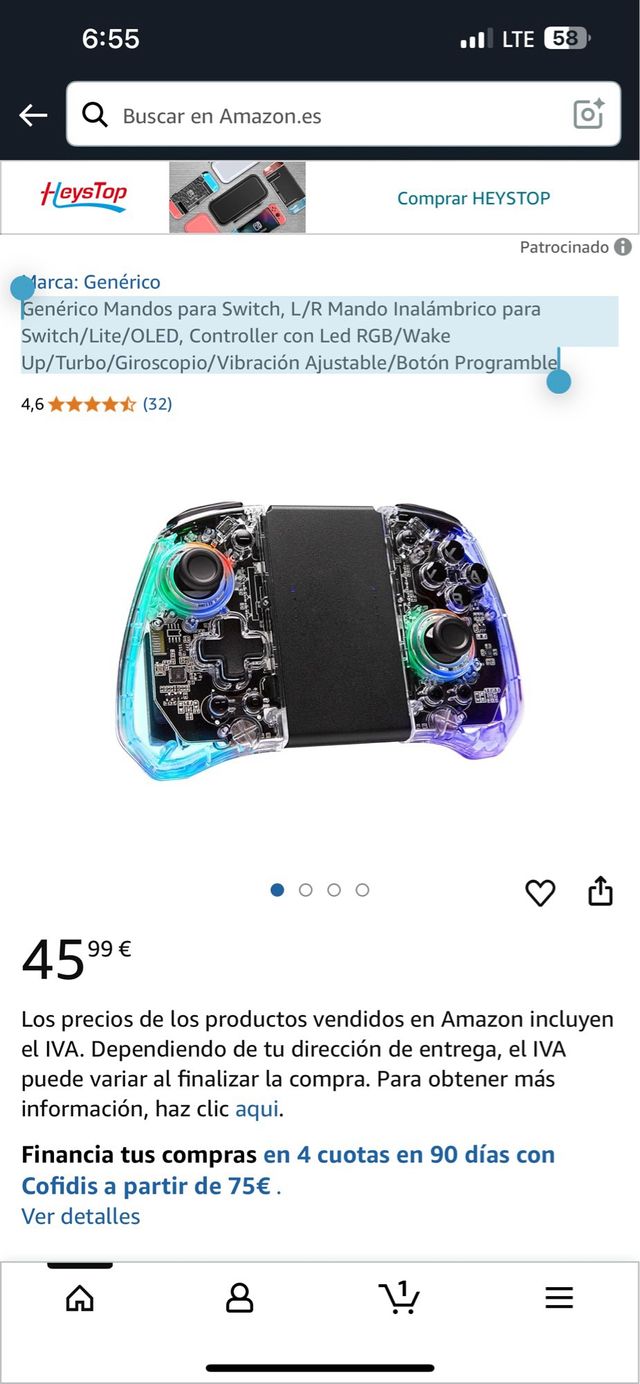Open Marca: Genérico brand link
Screen dimensions: 640x1384
91,282
